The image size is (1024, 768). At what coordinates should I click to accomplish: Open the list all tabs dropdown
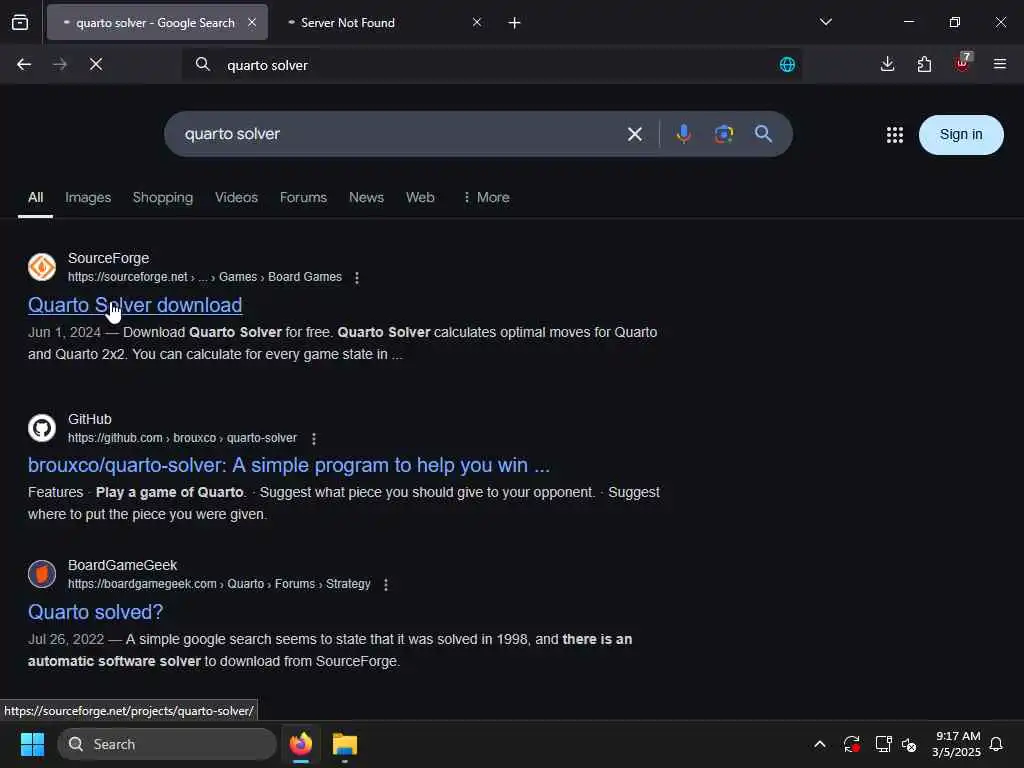click(x=825, y=22)
